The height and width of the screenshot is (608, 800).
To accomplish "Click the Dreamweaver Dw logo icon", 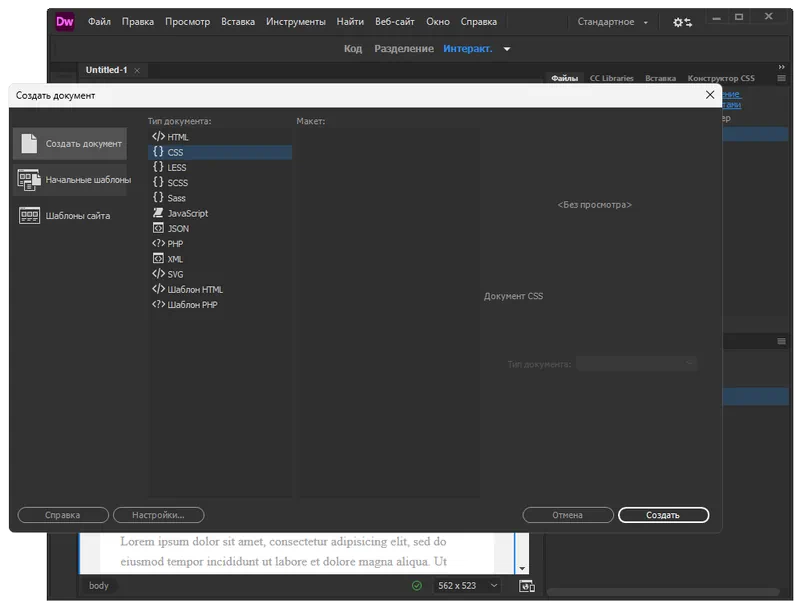I will click(x=65, y=21).
